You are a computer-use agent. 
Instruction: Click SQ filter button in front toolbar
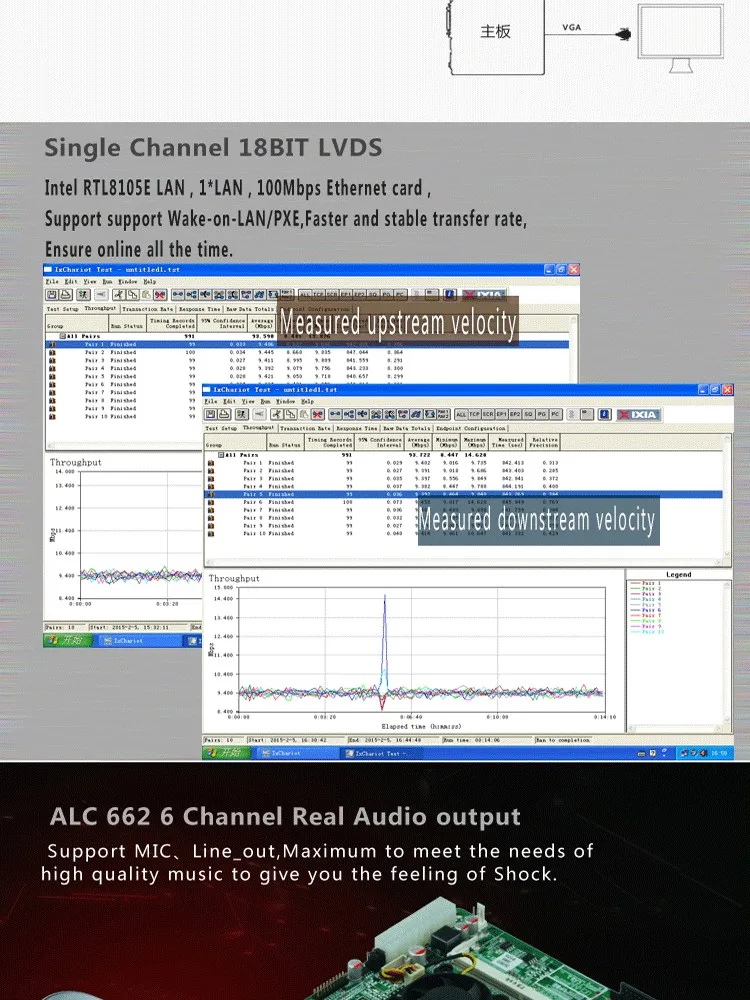tap(529, 414)
